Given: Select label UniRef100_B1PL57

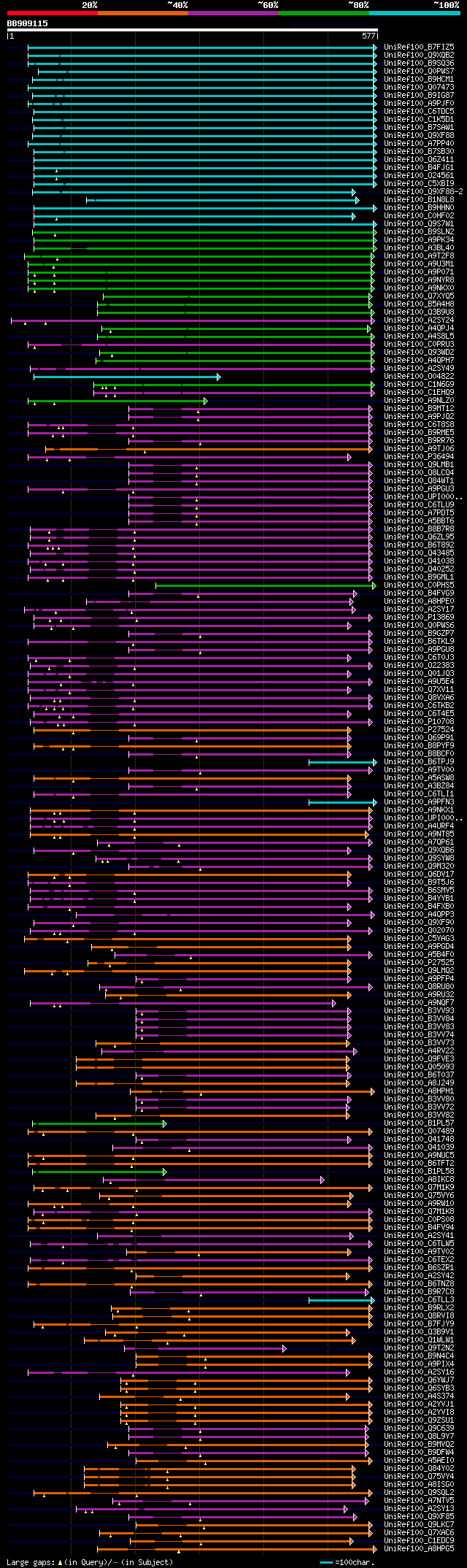Looking at the screenshot, I should click(419, 1123).
